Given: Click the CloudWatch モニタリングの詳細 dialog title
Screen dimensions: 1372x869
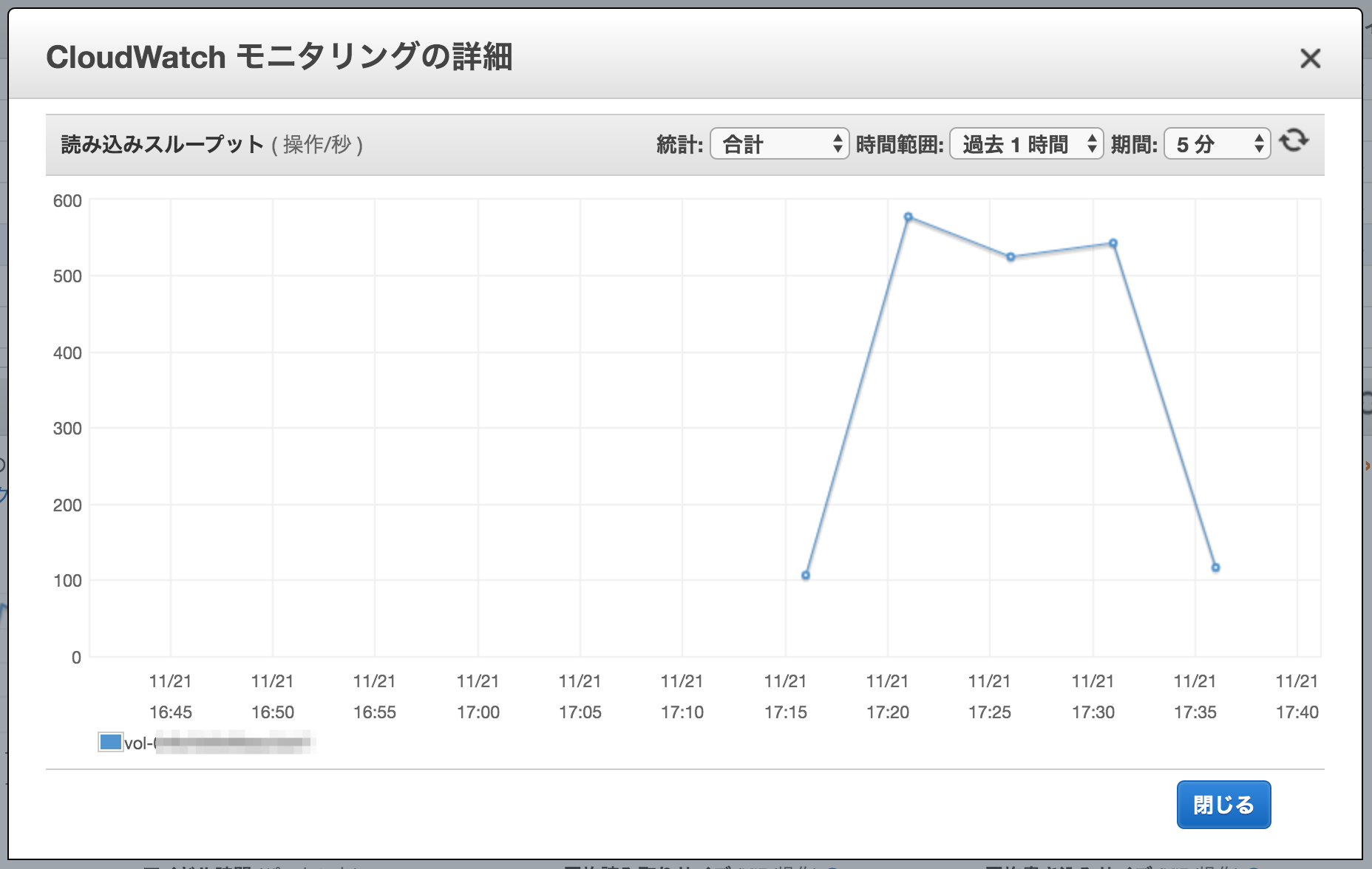Looking at the screenshot, I should tap(279, 57).
